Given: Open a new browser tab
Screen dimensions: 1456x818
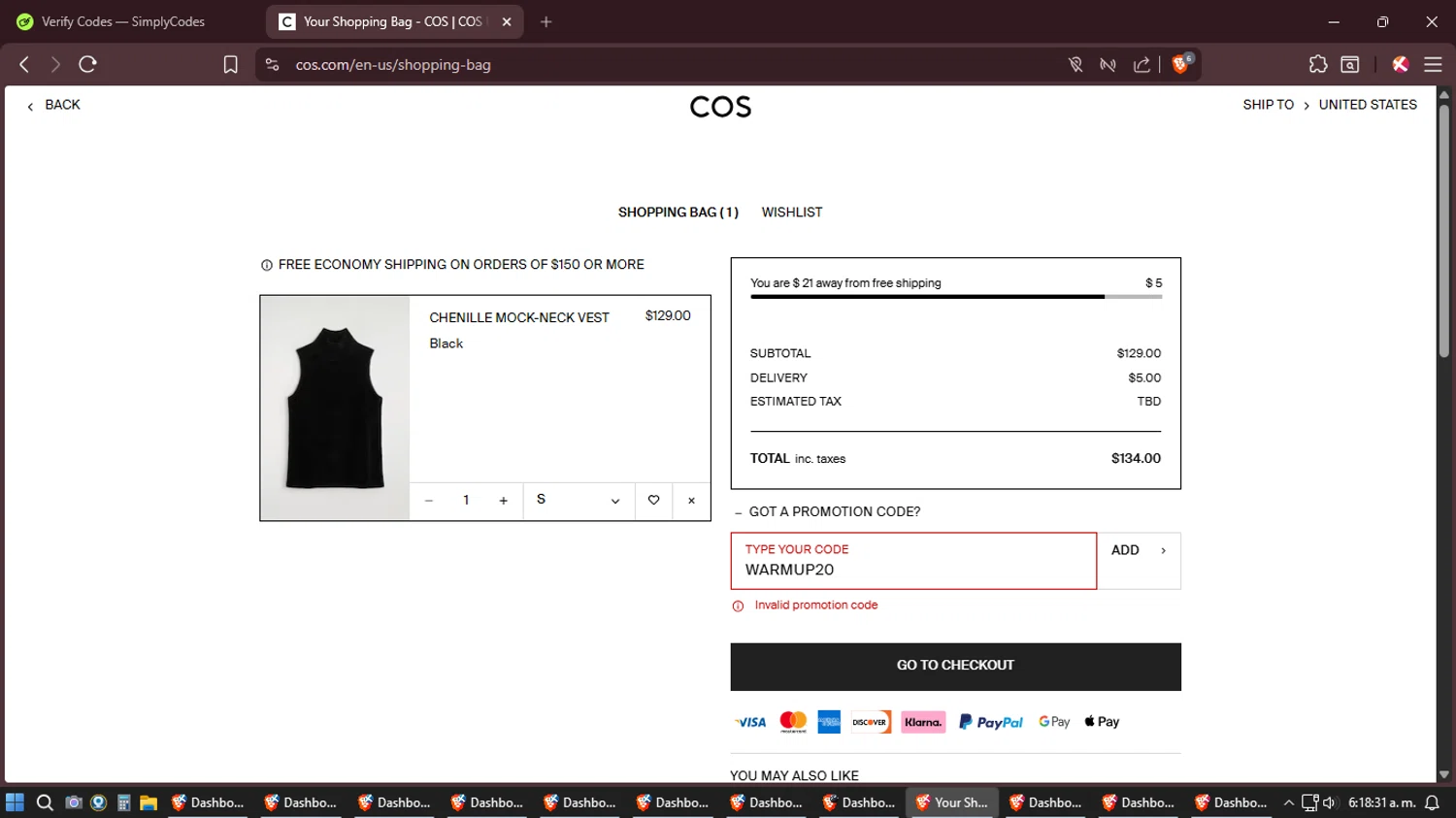Looking at the screenshot, I should (x=546, y=21).
